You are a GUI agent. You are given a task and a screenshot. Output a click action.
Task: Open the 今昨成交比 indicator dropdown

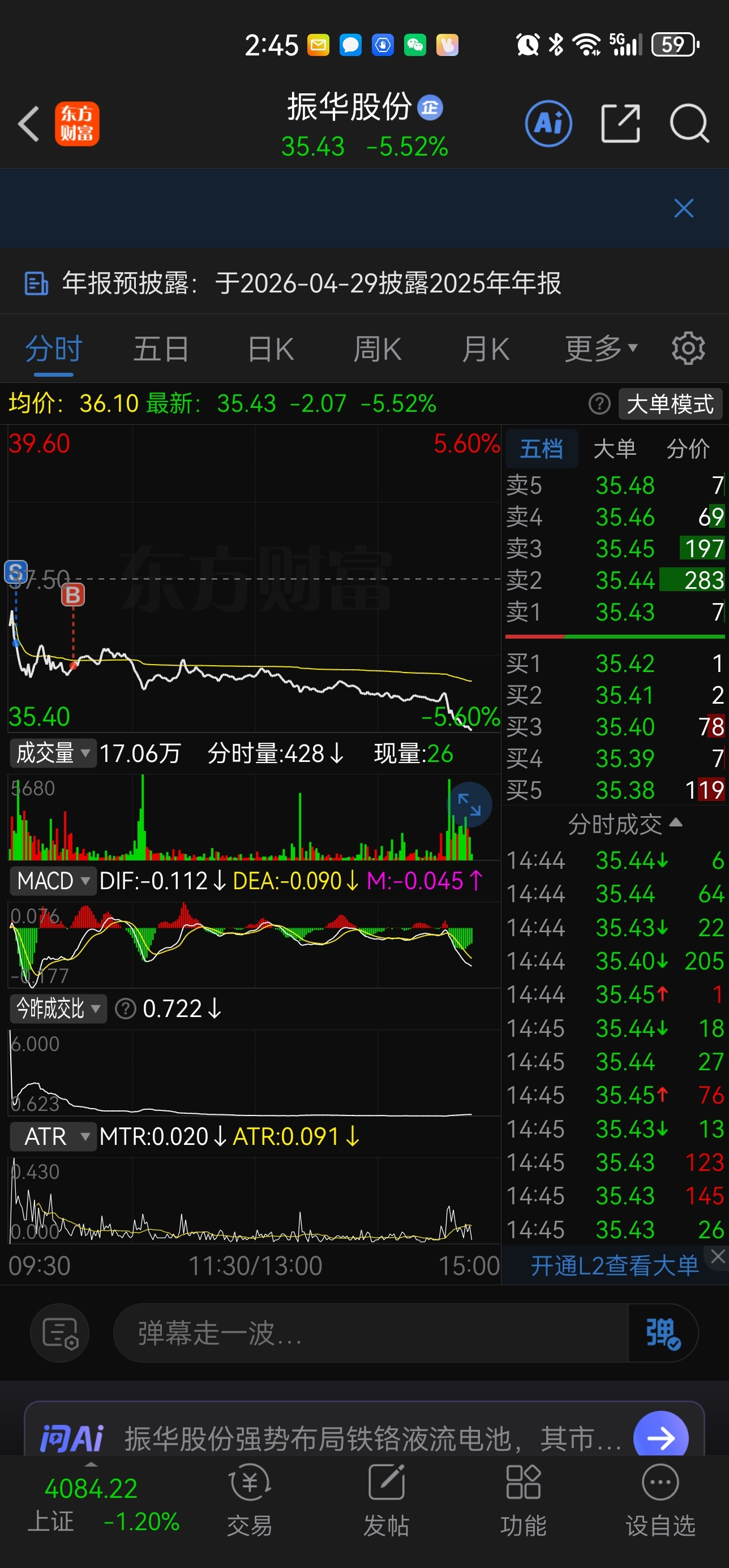pyautogui.click(x=58, y=1009)
